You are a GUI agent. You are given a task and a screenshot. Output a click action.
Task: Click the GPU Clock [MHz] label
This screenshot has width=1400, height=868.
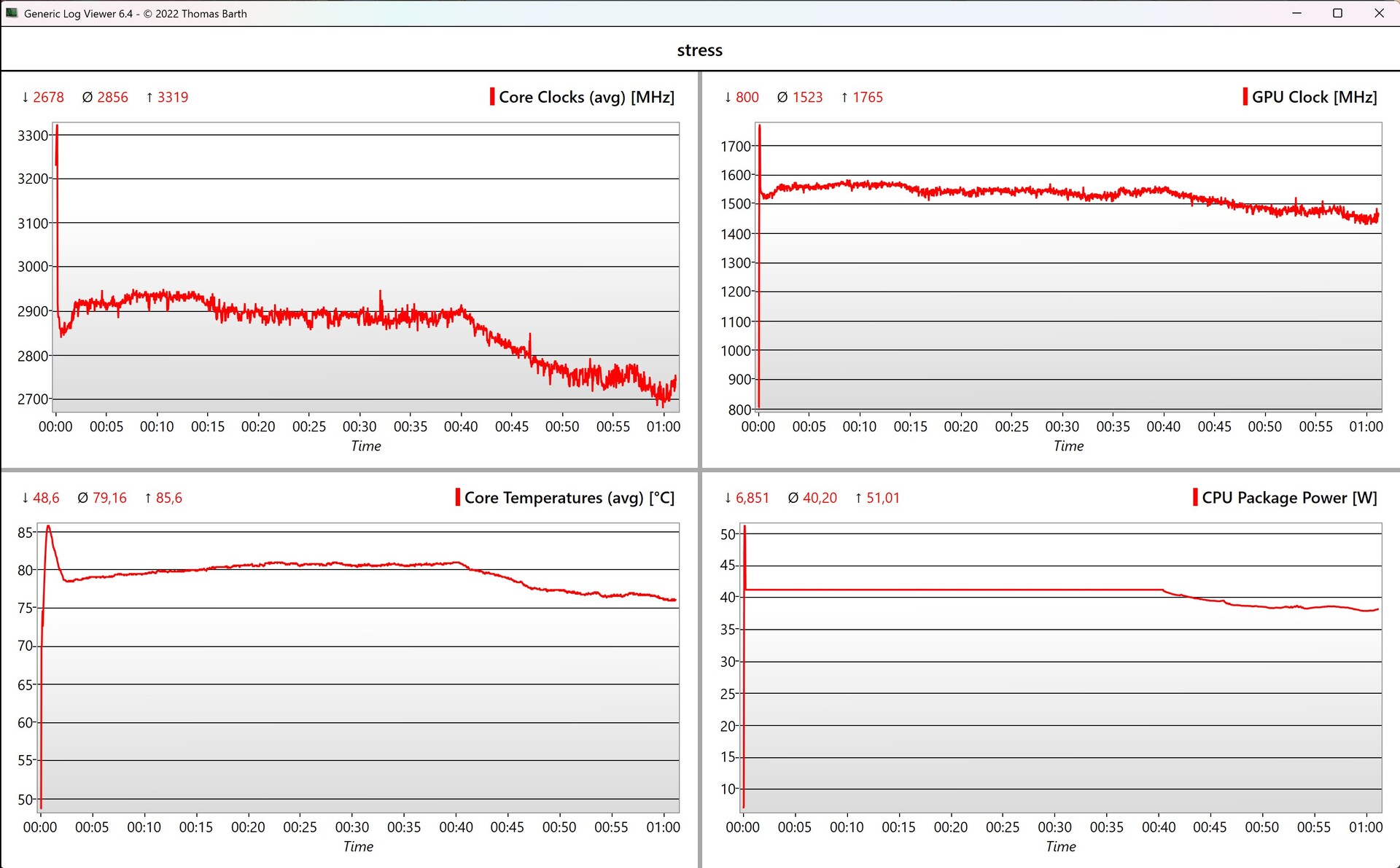pyautogui.click(x=1314, y=97)
